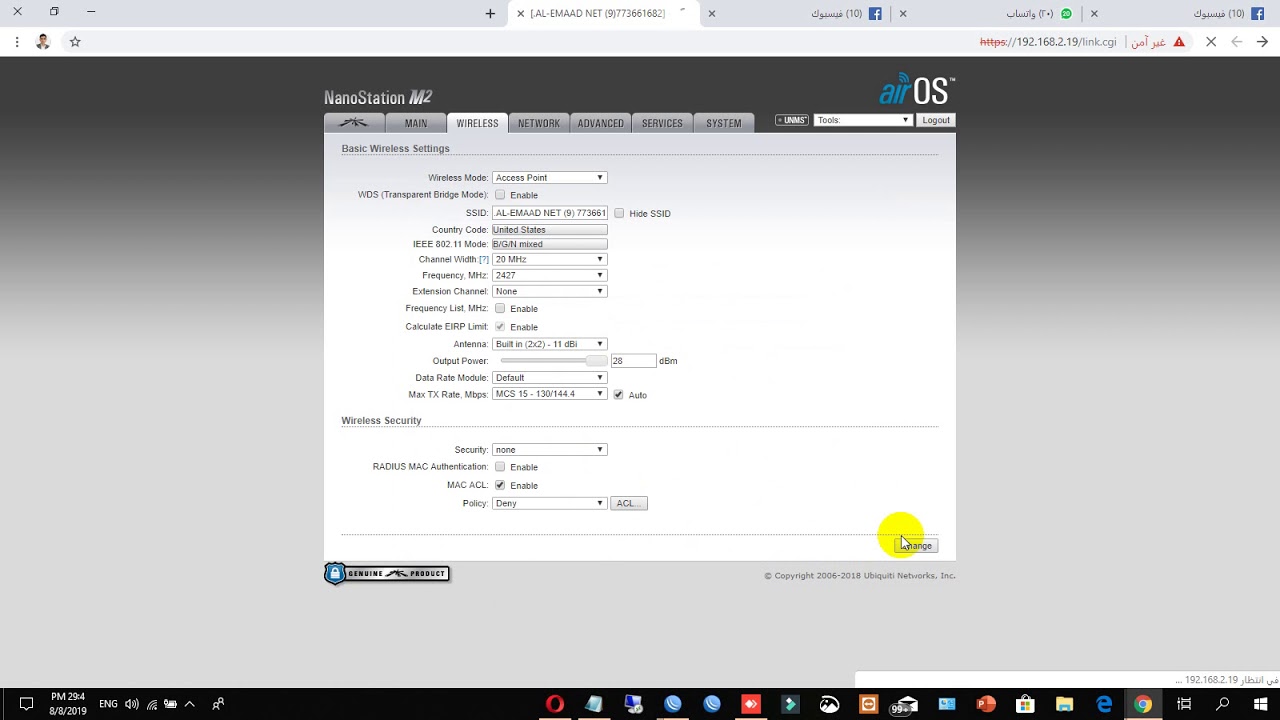Image resolution: width=1280 pixels, height=720 pixels.
Task: Click the address bar URL
Action: click(x=1048, y=42)
